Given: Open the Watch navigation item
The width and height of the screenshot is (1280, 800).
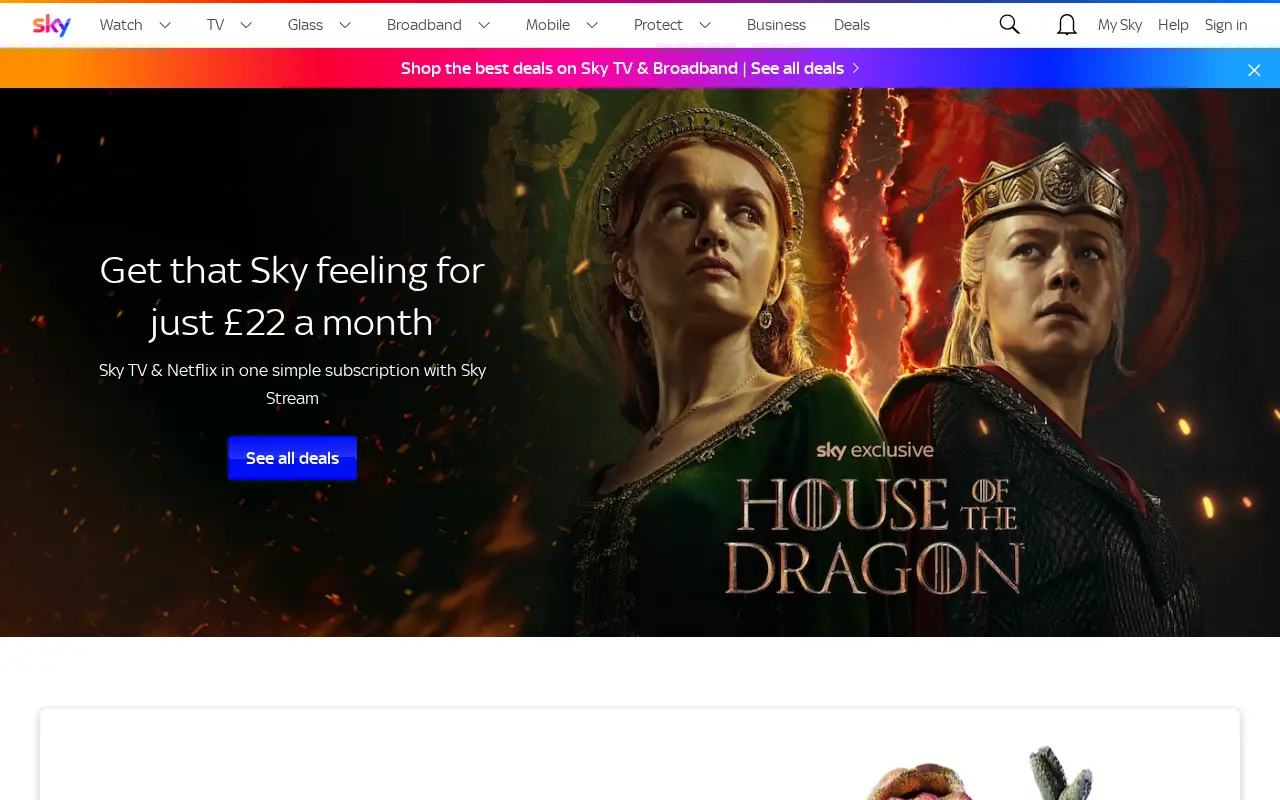Looking at the screenshot, I should pyautogui.click(x=121, y=25).
